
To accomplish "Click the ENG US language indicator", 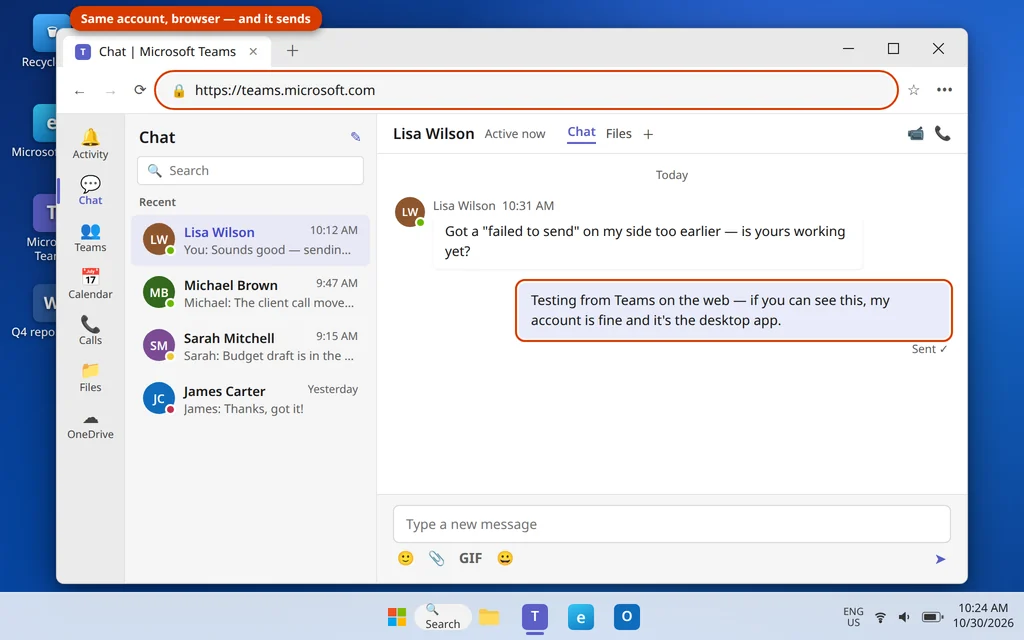I will pos(853,617).
